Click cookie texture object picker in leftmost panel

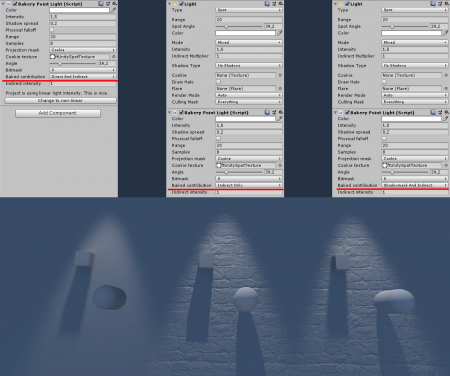pyautogui.click(x=114, y=57)
